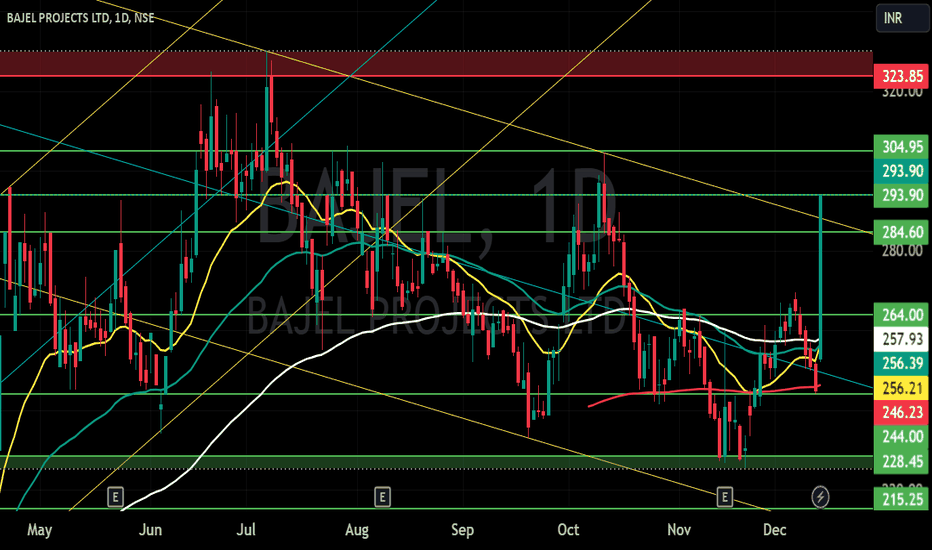The image size is (932, 550).
Task: Click the Aug label on time axis
Action: coord(357,530)
